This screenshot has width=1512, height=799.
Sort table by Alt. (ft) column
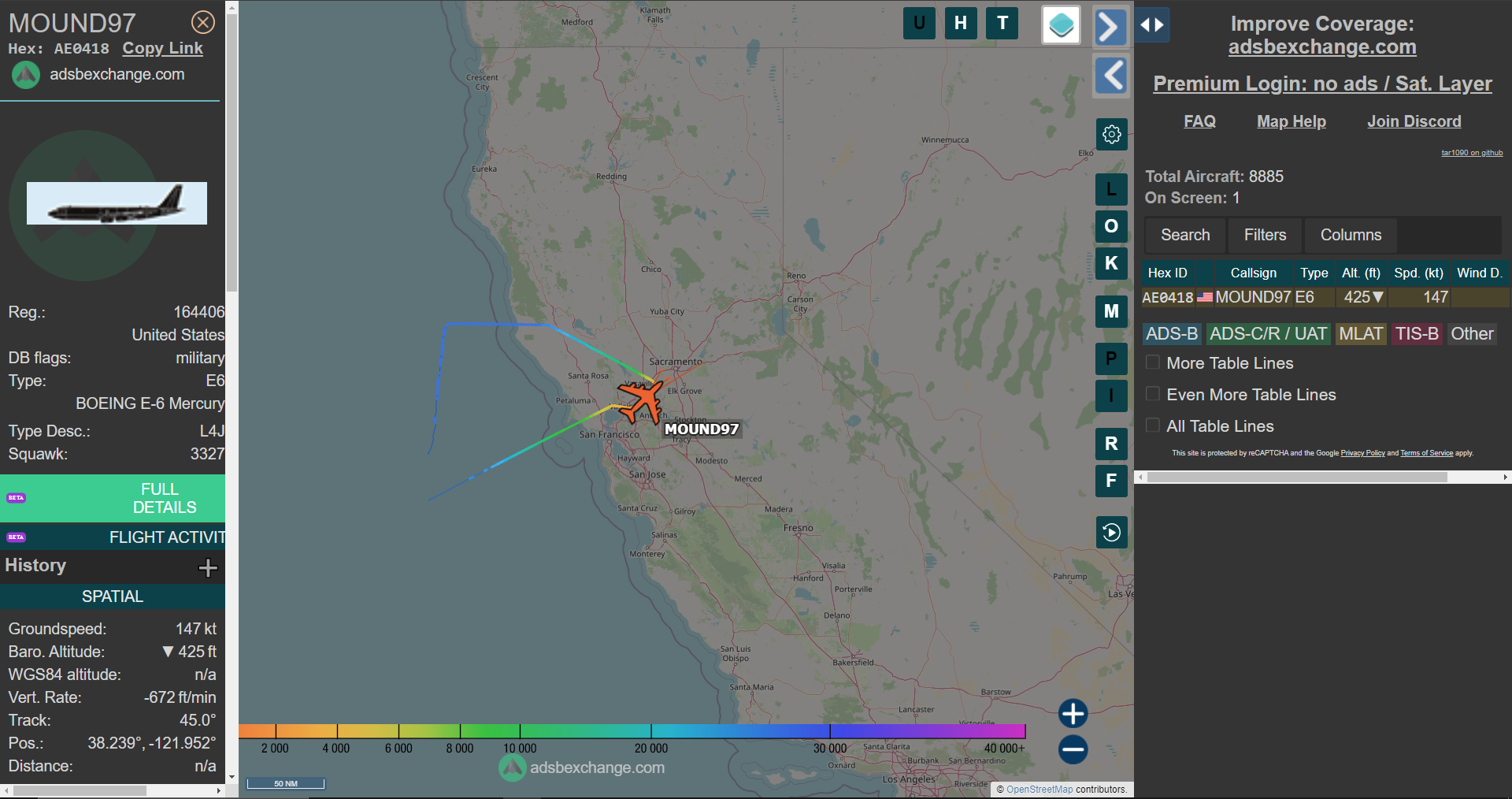click(1361, 273)
